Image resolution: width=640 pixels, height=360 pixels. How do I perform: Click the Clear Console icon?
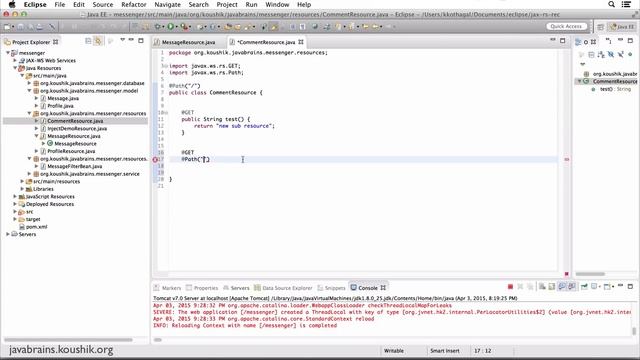click(542, 287)
